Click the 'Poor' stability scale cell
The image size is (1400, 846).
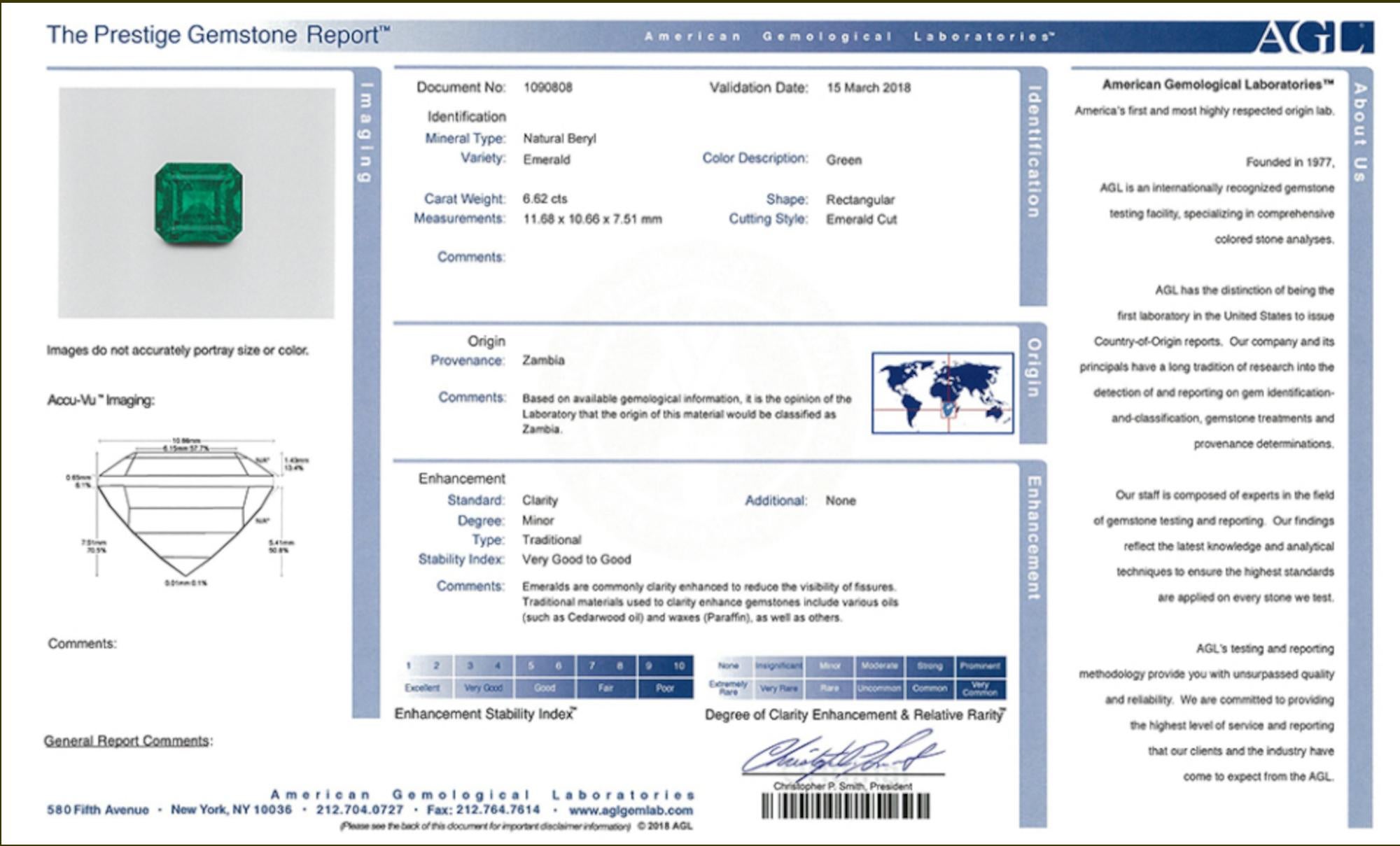tap(665, 688)
